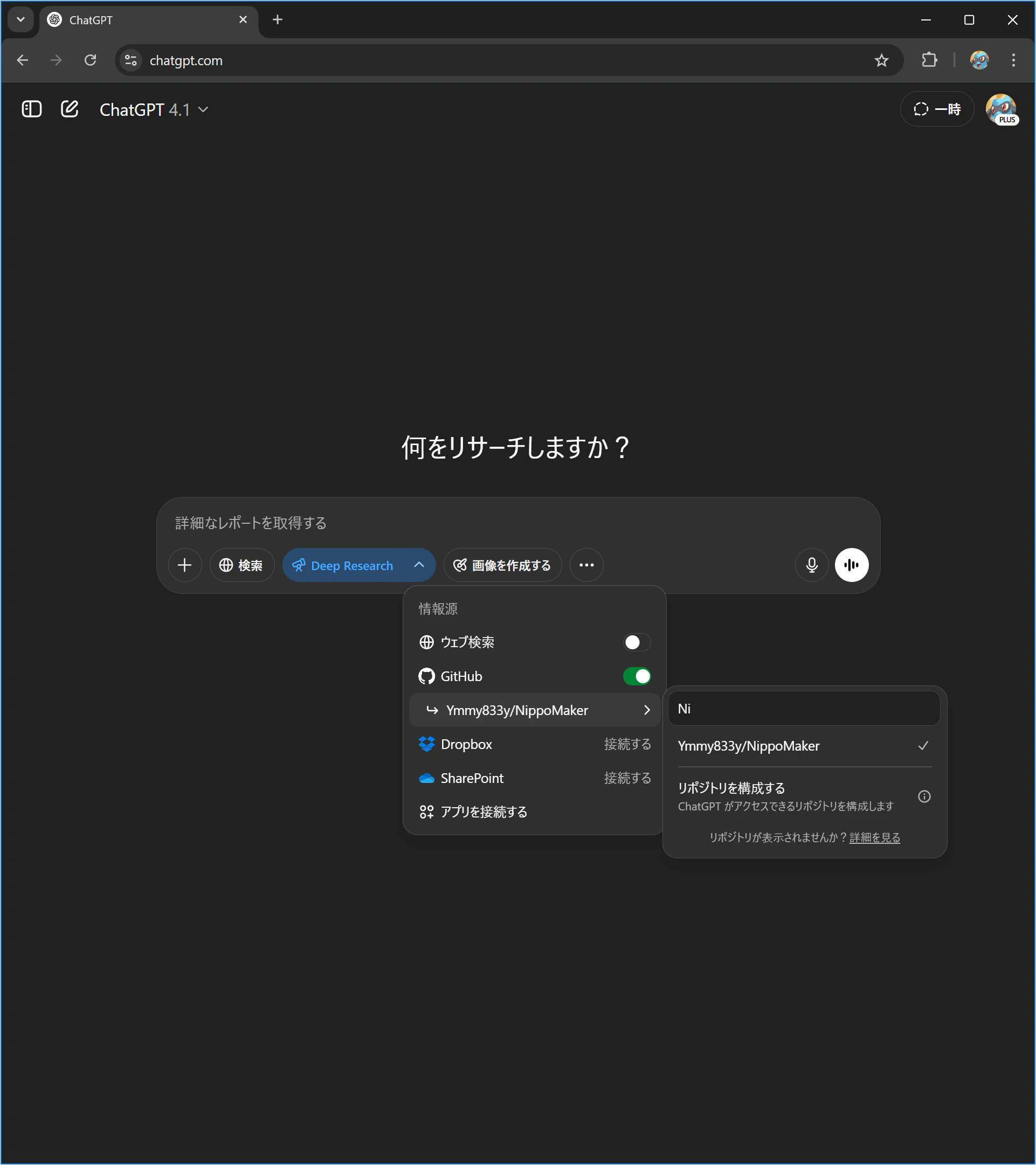Viewport: 1036px width, 1165px height.
Task: Click the selected checkmark next to Ymmy833y/NippoMaker
Action: 923,746
